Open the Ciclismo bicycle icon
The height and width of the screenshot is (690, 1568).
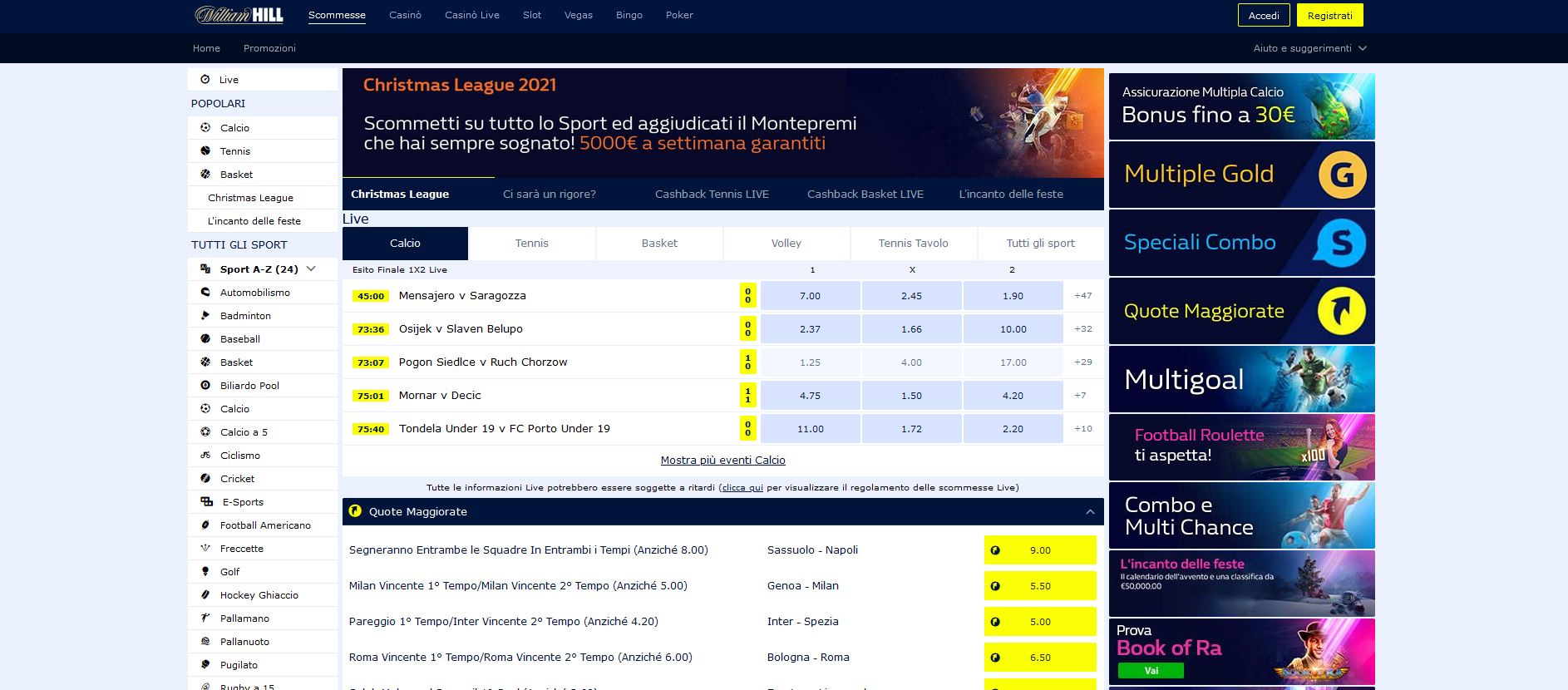[205, 455]
